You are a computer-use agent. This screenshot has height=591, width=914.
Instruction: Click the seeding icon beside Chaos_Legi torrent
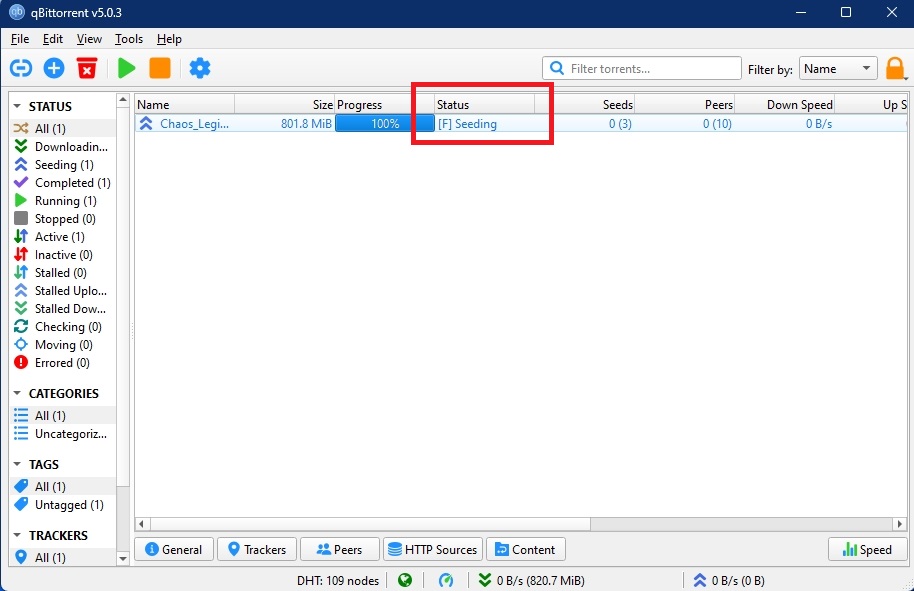point(146,124)
